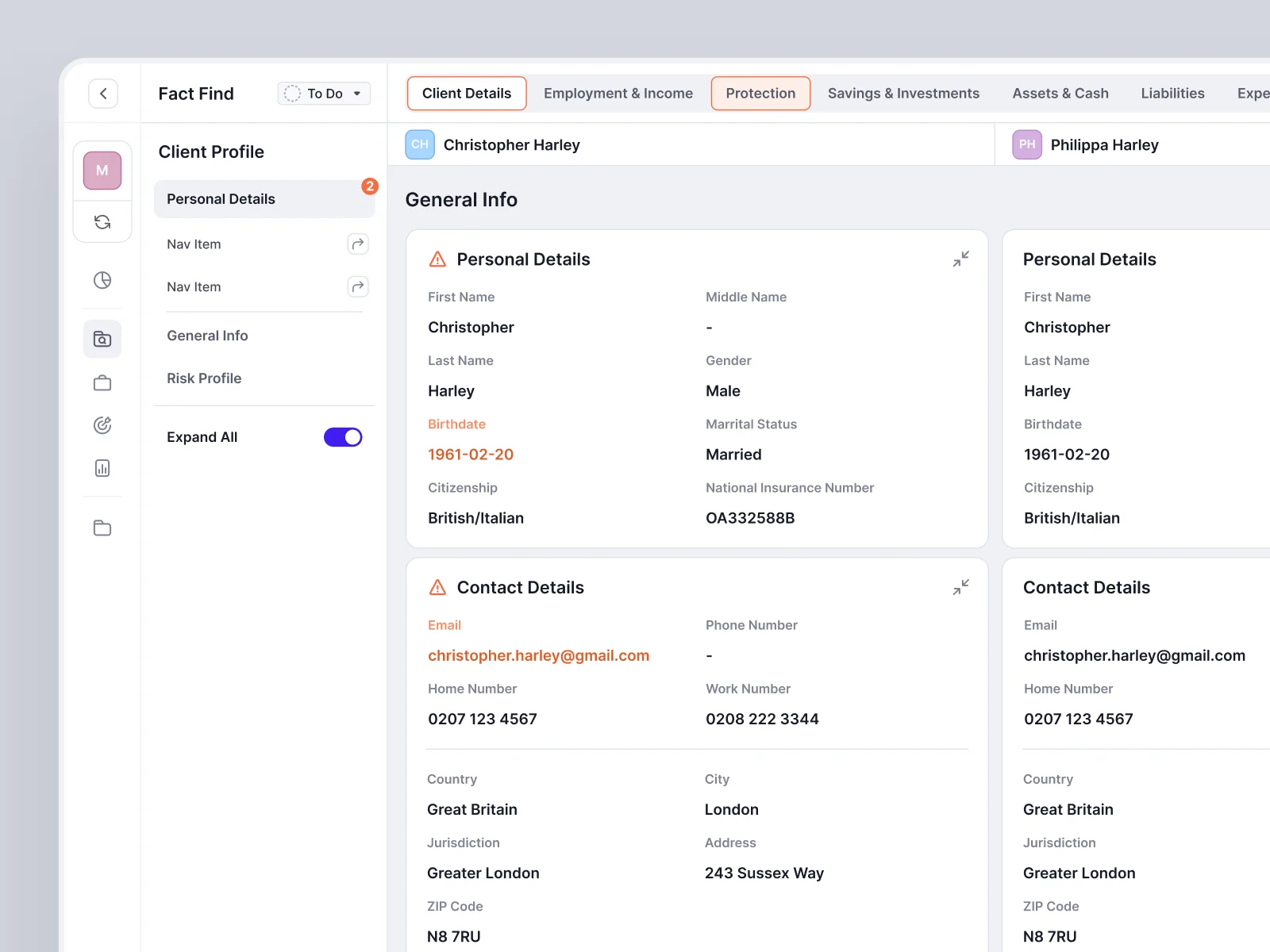Open the first Nav Item entry
The width and height of the screenshot is (1270, 952).
click(194, 244)
